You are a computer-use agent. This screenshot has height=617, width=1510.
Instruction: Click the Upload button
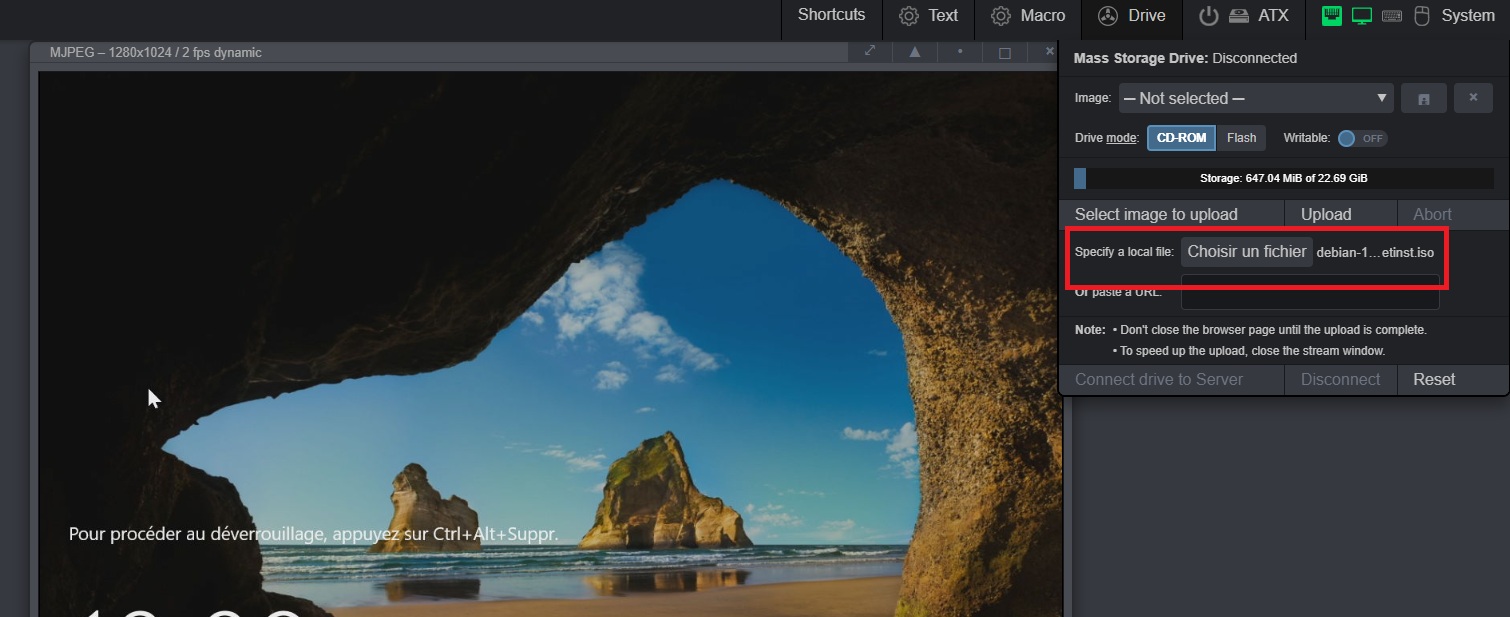1340,214
